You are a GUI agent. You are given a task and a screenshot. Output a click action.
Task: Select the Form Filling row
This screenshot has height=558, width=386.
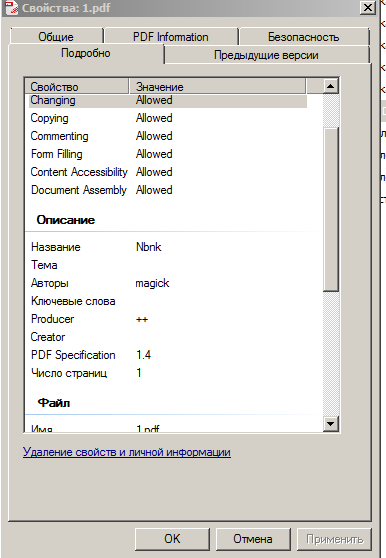pos(168,154)
